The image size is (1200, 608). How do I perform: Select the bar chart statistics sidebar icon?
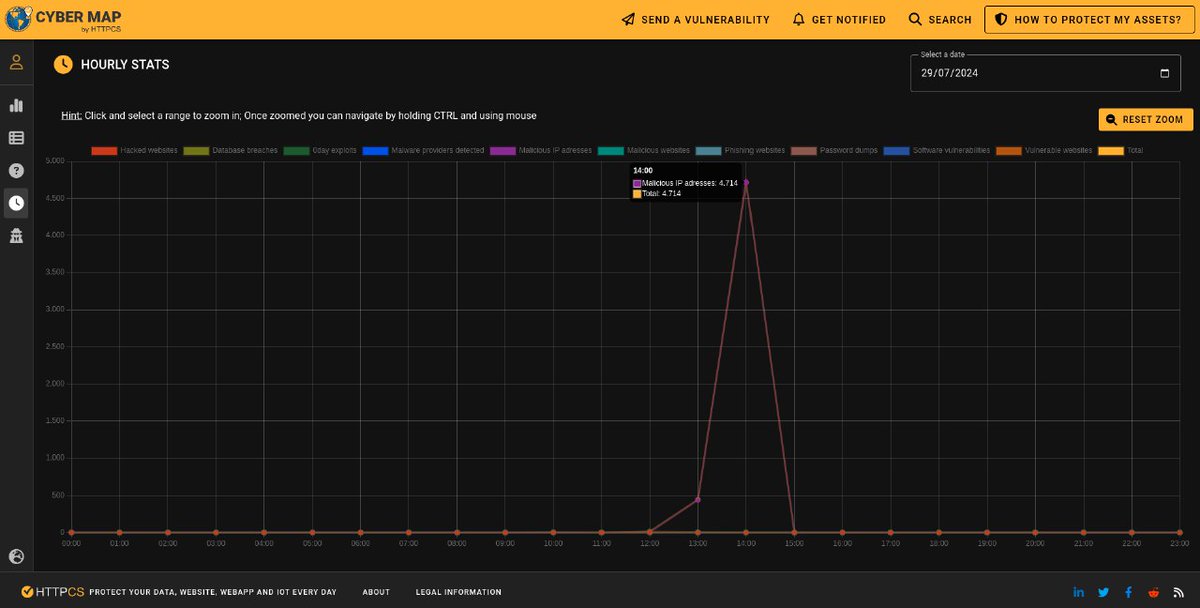pyautogui.click(x=16, y=105)
